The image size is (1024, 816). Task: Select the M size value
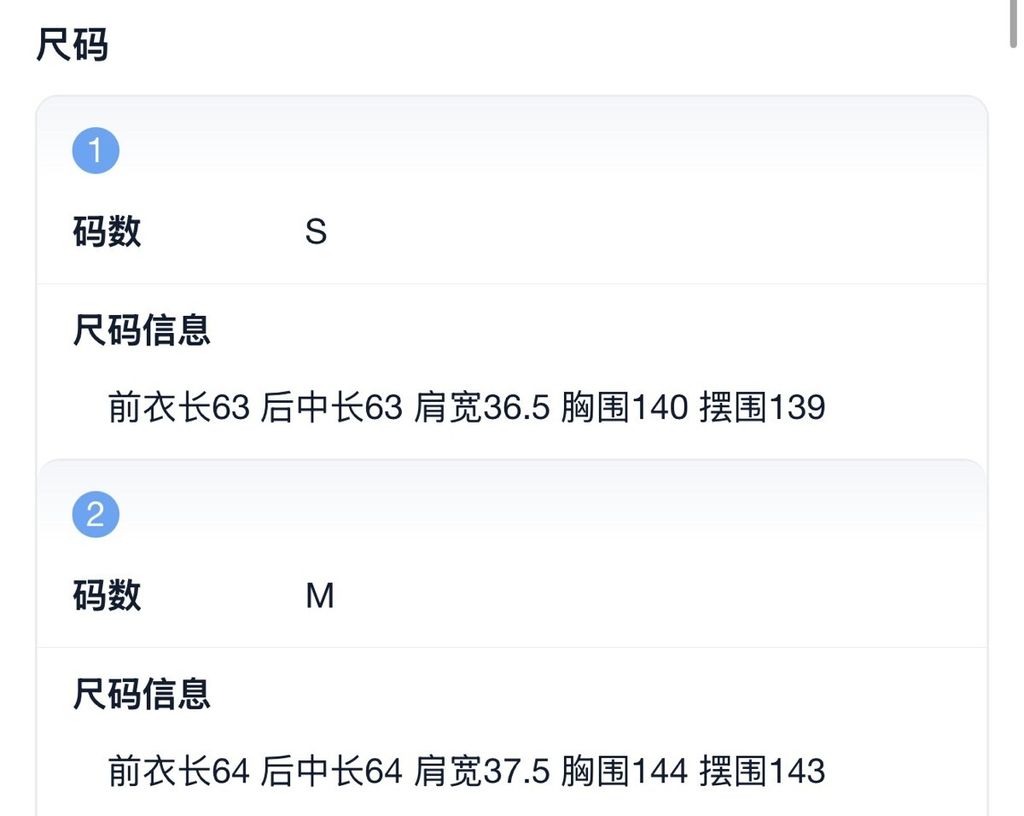pyautogui.click(x=319, y=597)
